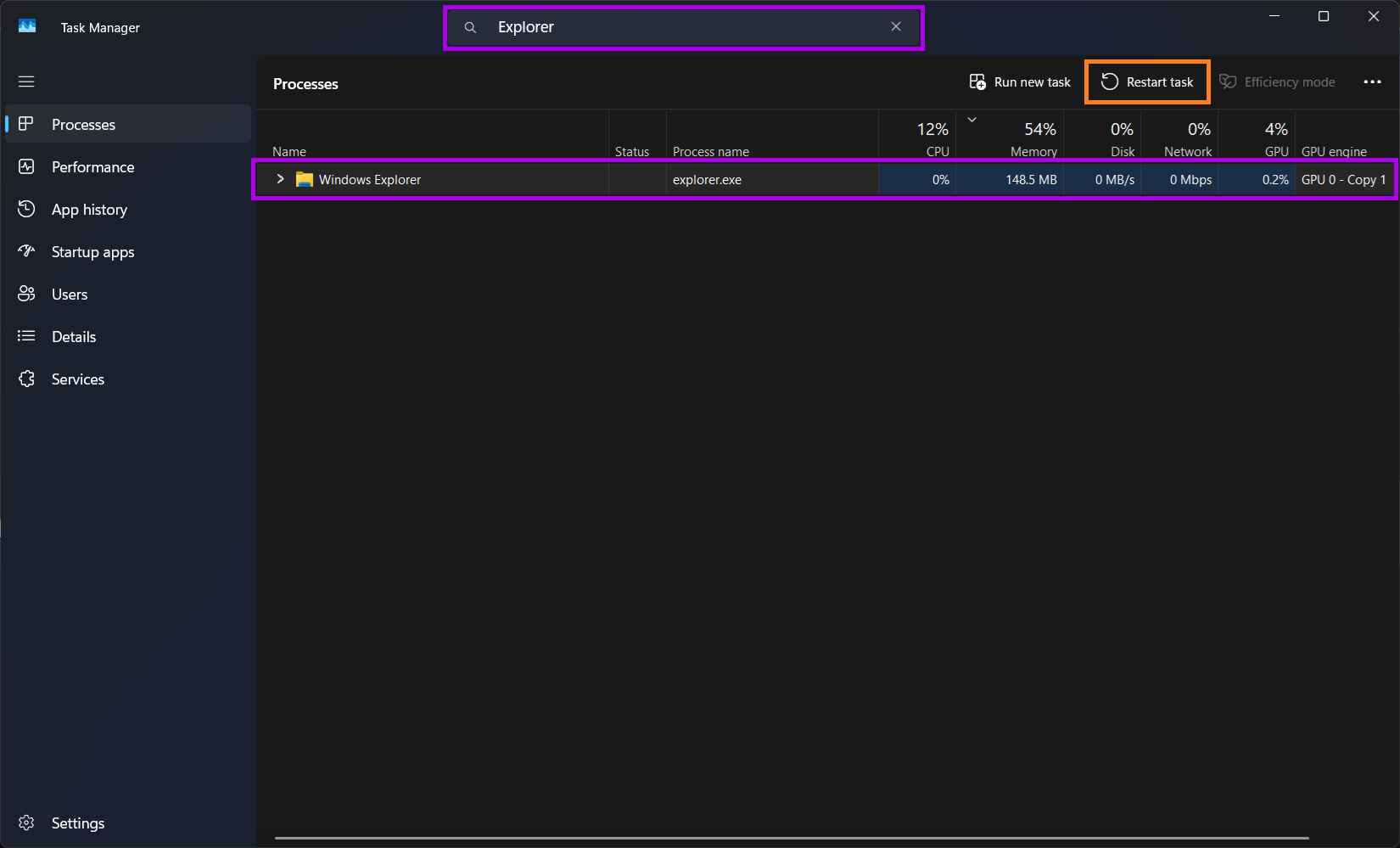Click the horizontal scrollbar at bottom

point(792,839)
